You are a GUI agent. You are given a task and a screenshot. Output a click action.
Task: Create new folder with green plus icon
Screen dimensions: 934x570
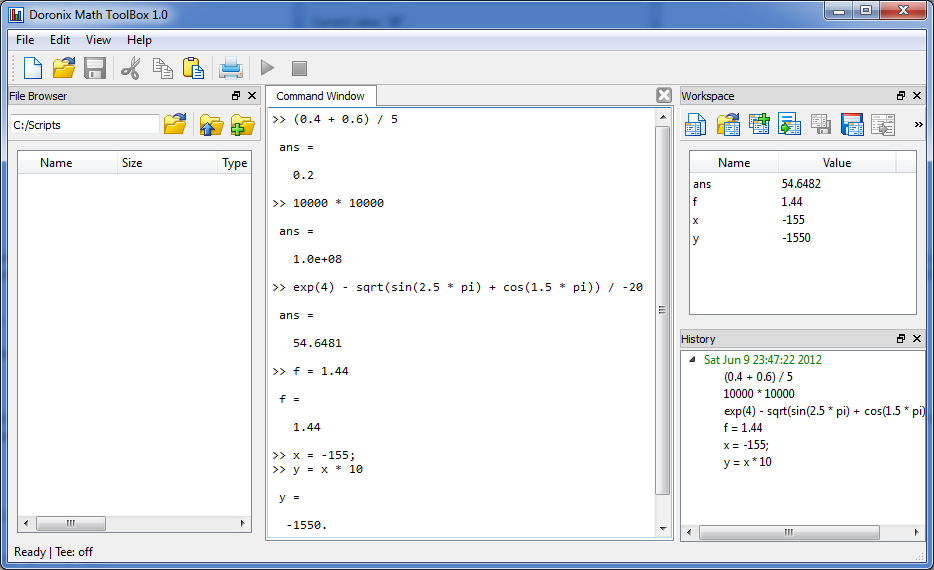242,124
